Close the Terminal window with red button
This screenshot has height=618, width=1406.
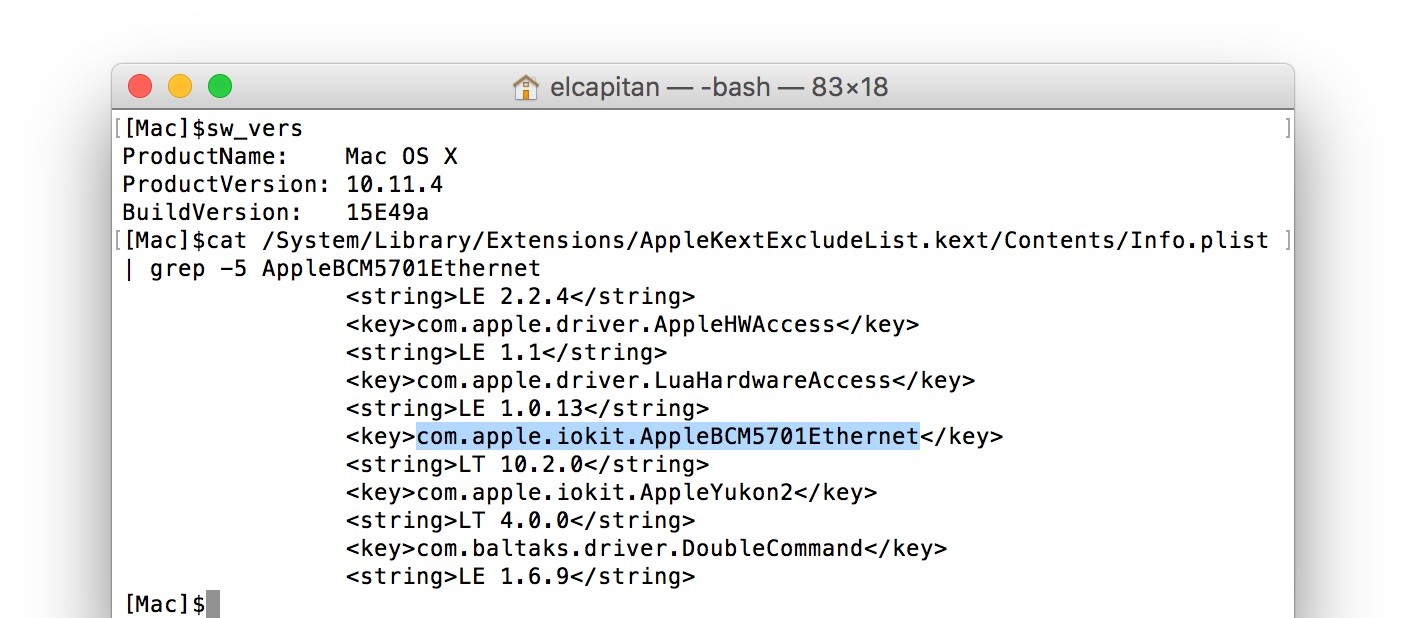coord(140,87)
